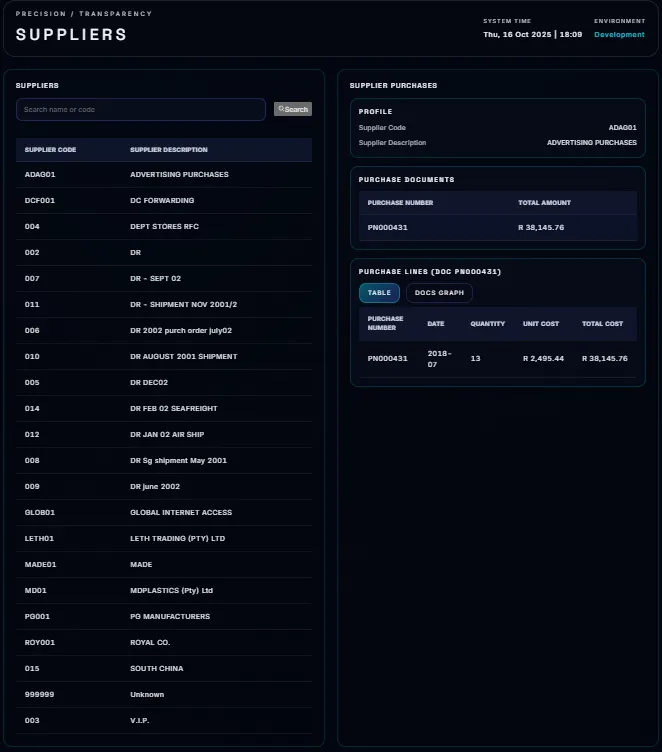The height and width of the screenshot is (752, 662).
Task: Switch to the Table tab
Action: [x=379, y=293]
